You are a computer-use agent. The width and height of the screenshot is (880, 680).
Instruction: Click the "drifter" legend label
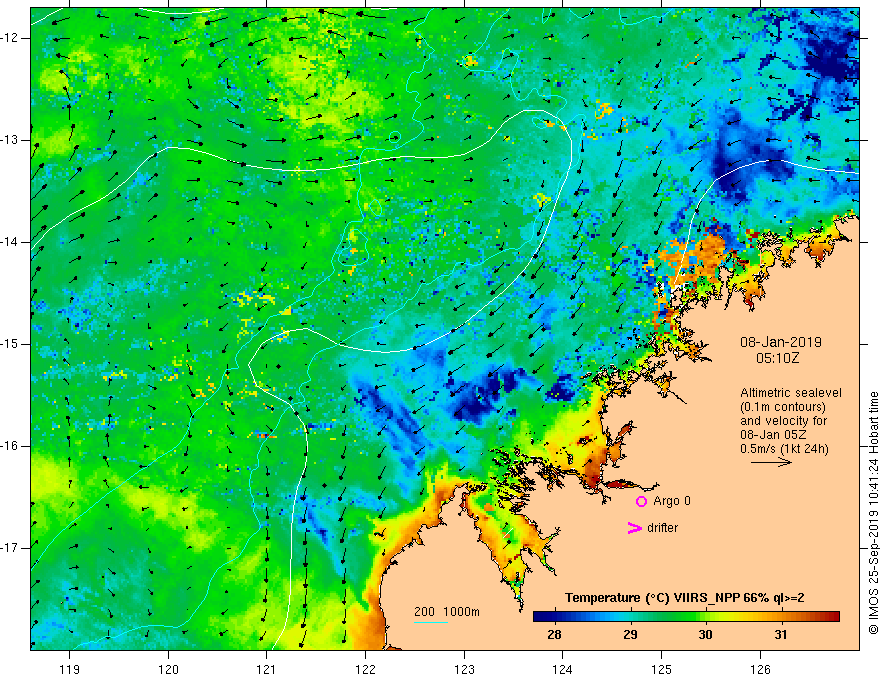[662, 528]
